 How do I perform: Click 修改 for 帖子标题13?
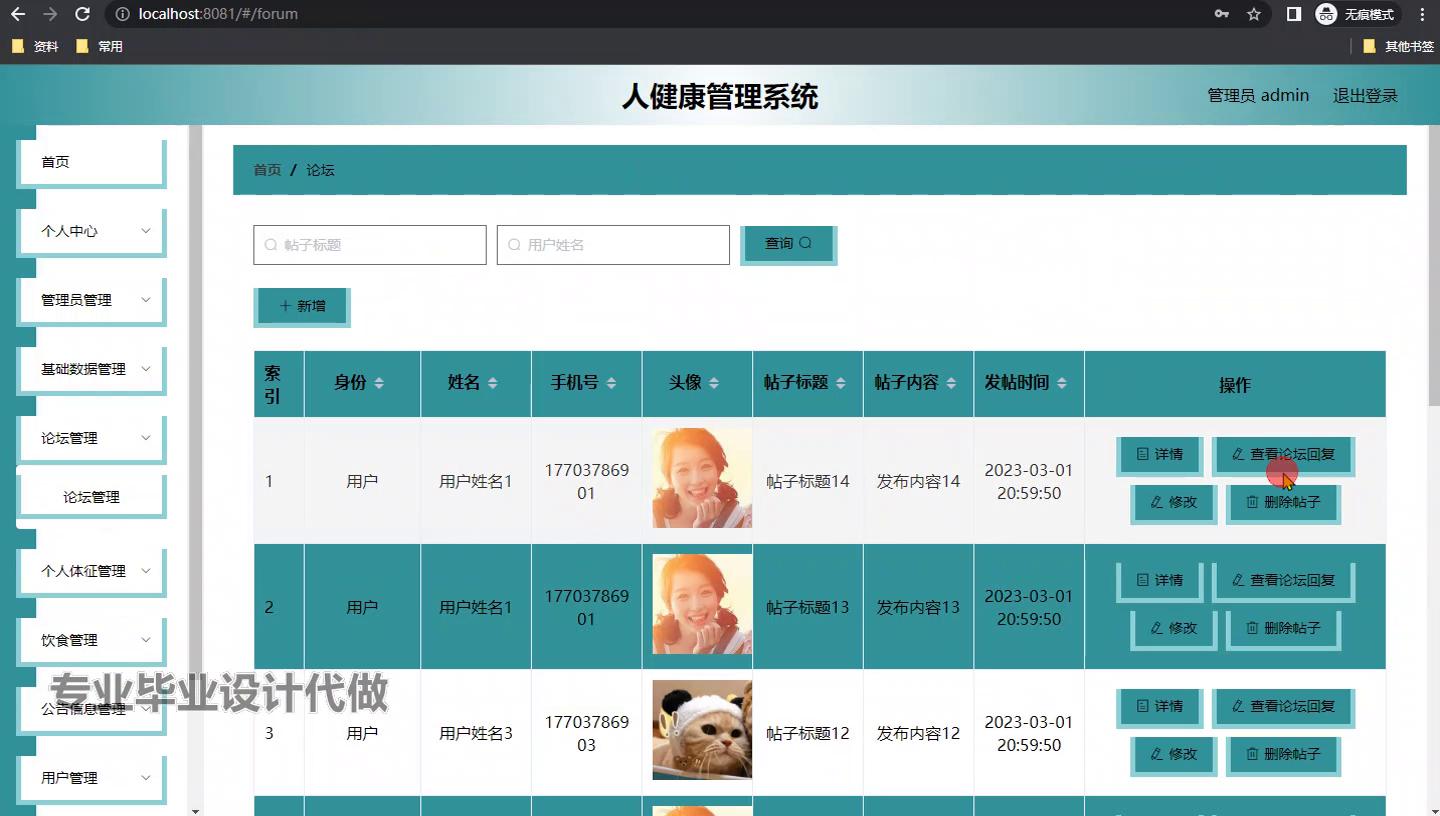1174,629
